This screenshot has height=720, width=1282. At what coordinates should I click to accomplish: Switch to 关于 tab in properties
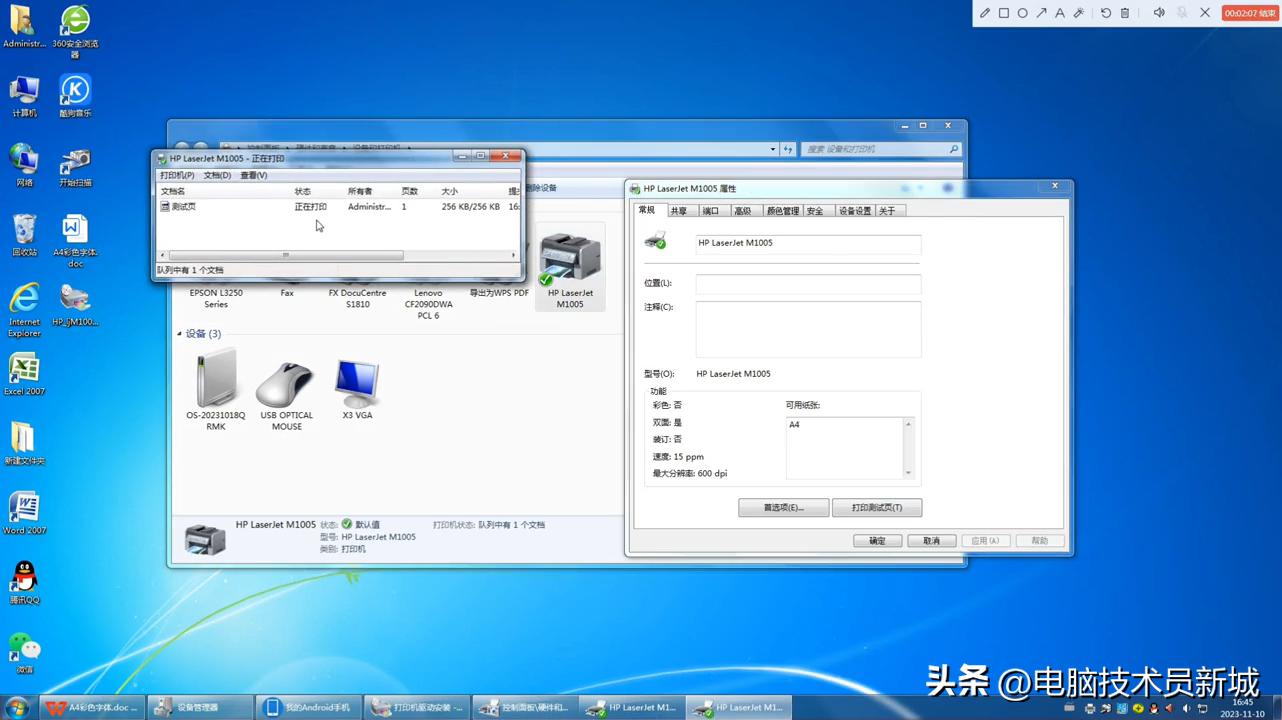tap(888, 211)
